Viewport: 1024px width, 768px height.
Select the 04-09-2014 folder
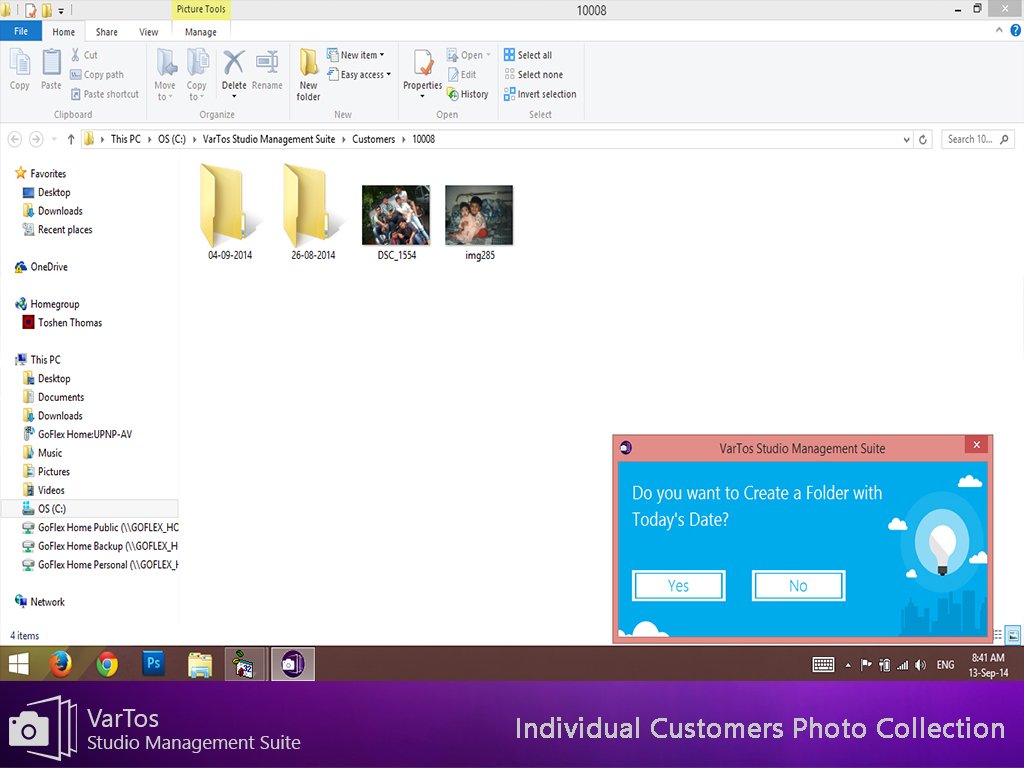(230, 212)
